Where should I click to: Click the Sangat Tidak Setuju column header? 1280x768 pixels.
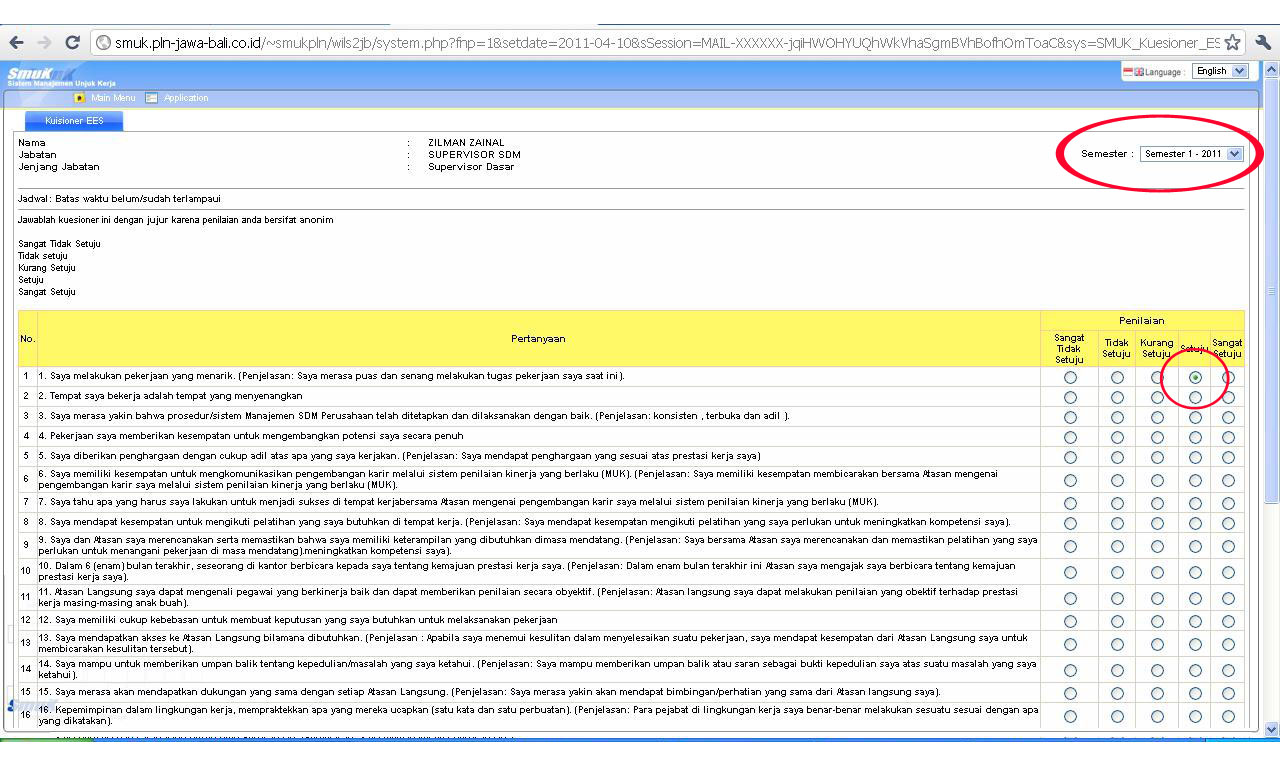point(1069,349)
